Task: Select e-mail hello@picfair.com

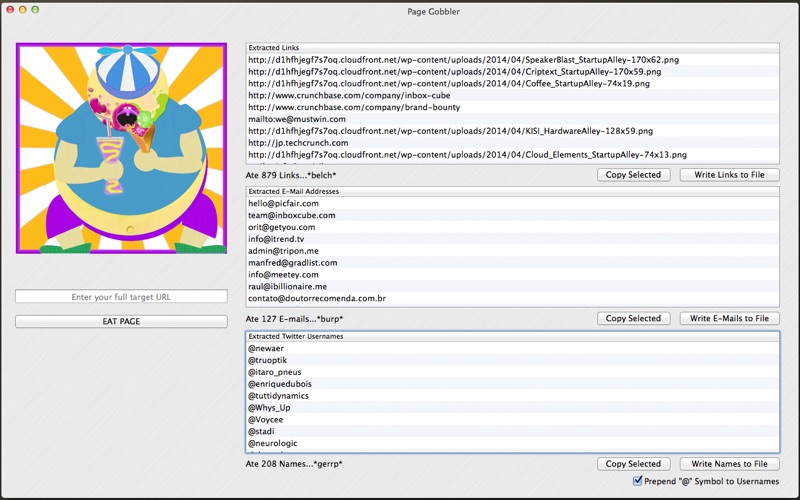Action: 512,203
